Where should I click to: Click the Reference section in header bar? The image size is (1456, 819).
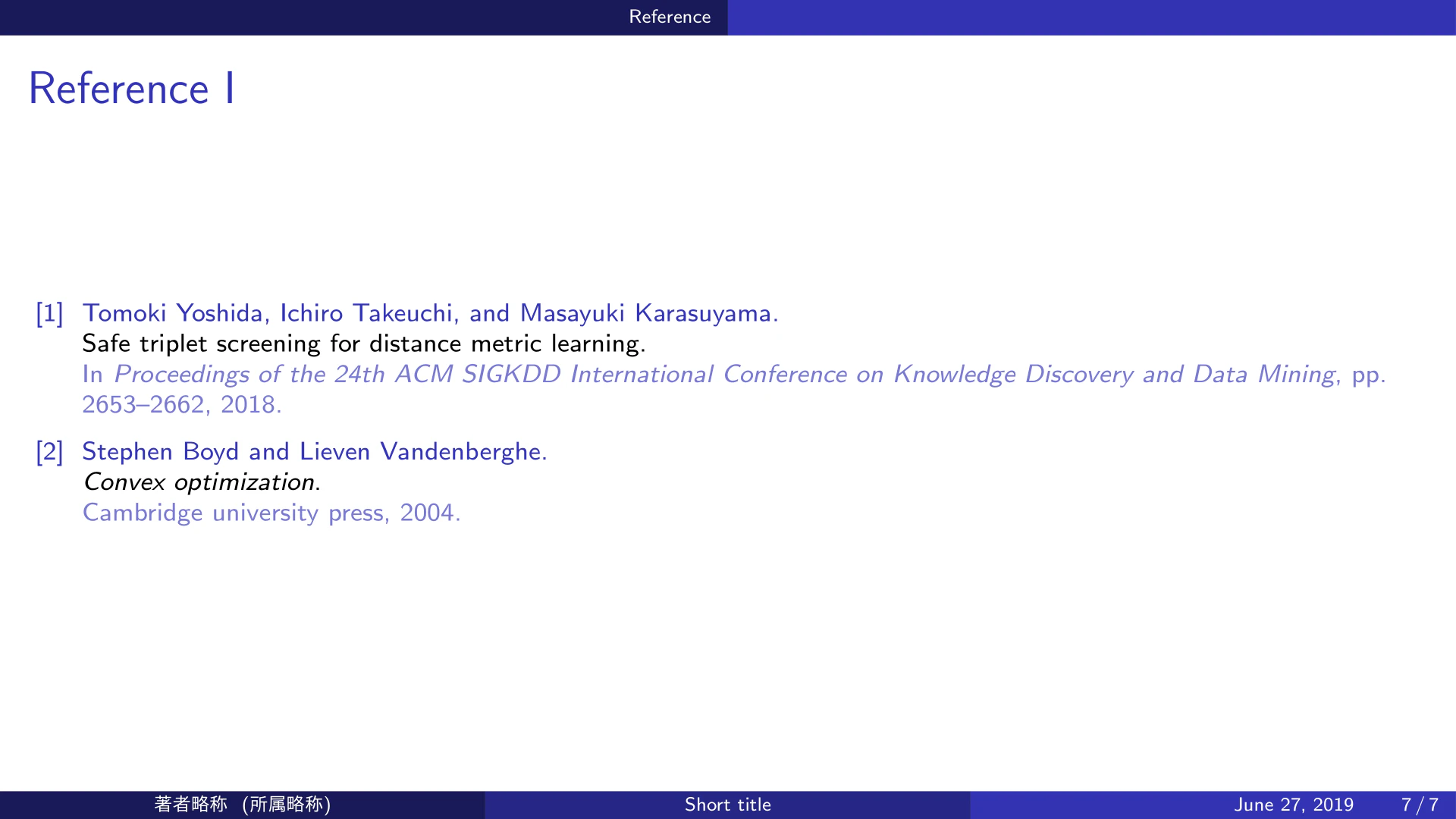click(670, 17)
